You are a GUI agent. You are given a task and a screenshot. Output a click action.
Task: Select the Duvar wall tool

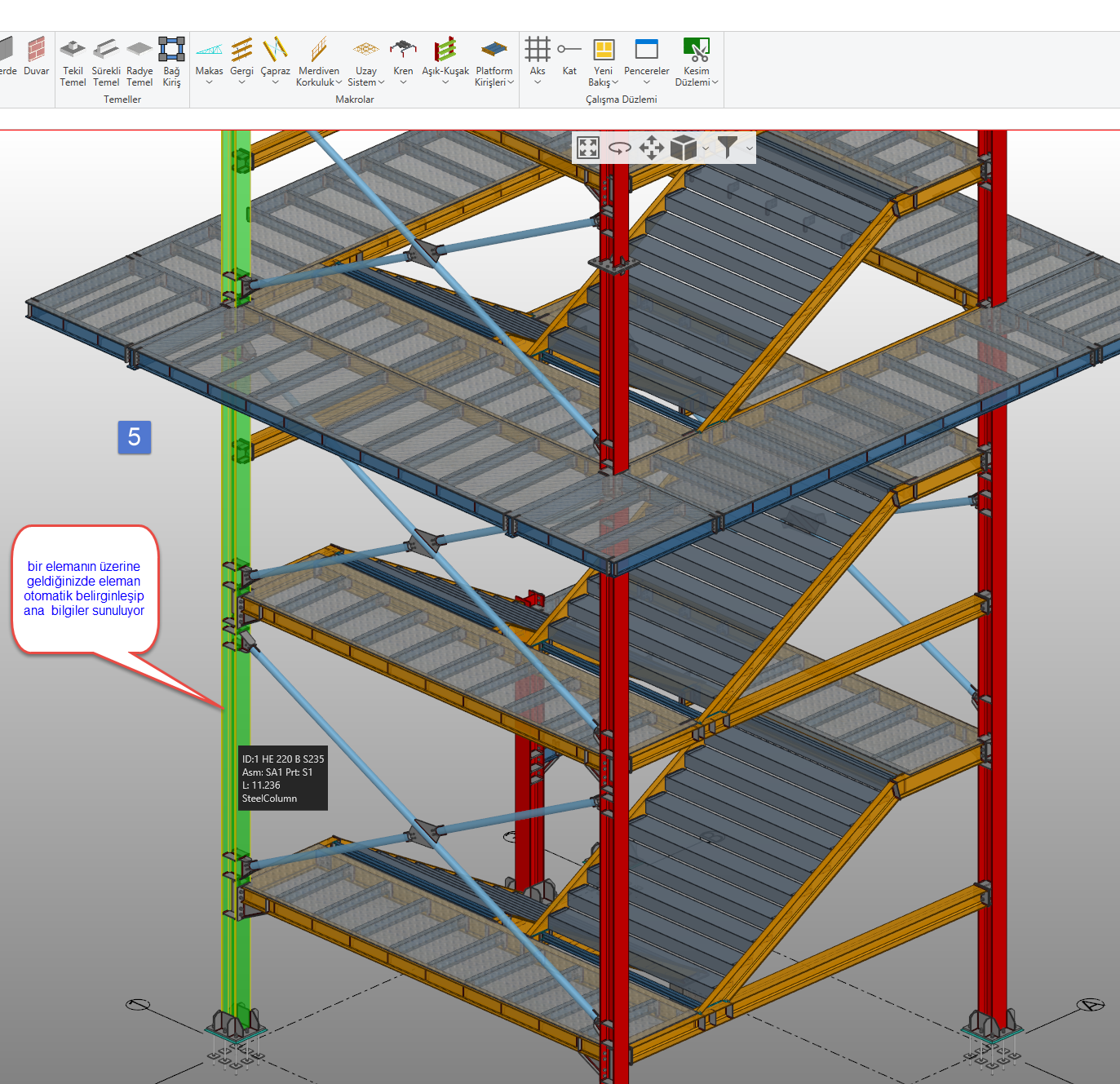pyautogui.click(x=36, y=57)
